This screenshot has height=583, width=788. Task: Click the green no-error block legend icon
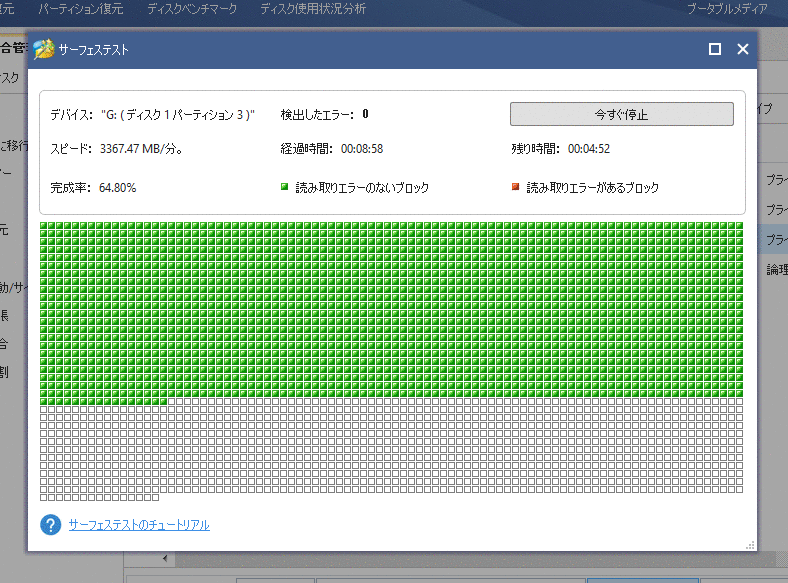point(284,187)
